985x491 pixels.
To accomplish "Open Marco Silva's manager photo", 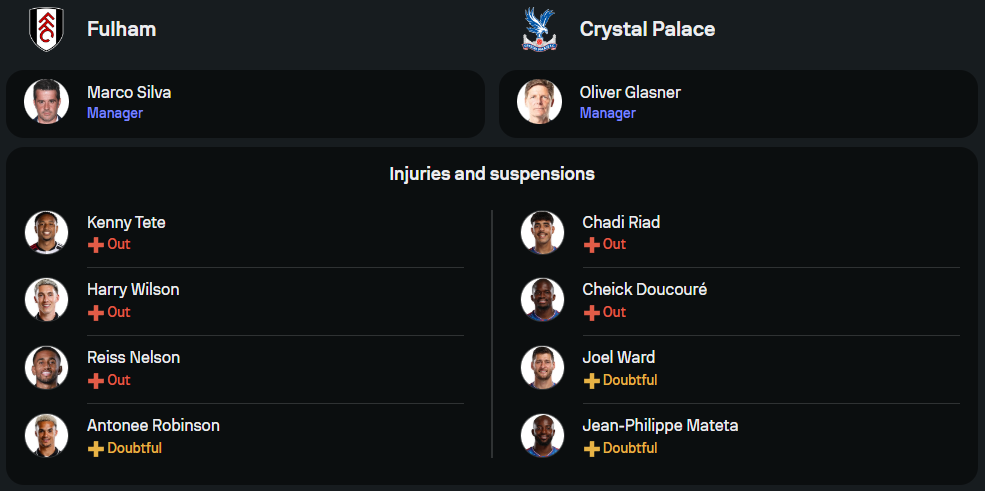I will click(x=46, y=102).
